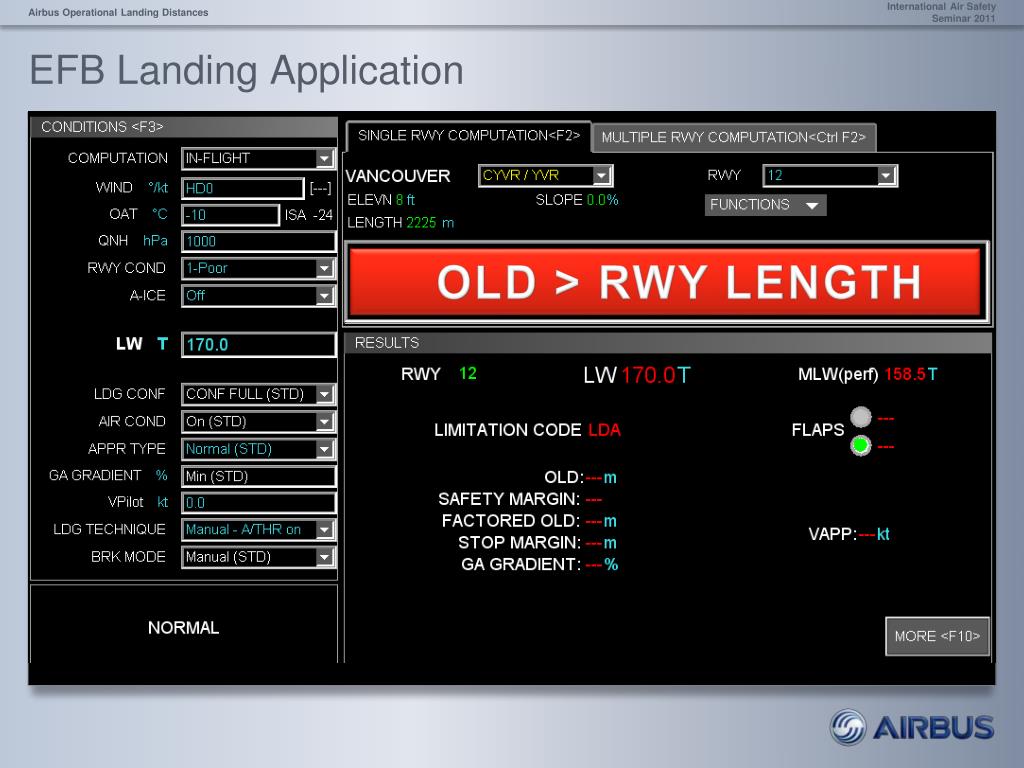Click the MLW(perf) 158.5 T value
Viewport: 1024px width, 768px height.
click(x=910, y=374)
